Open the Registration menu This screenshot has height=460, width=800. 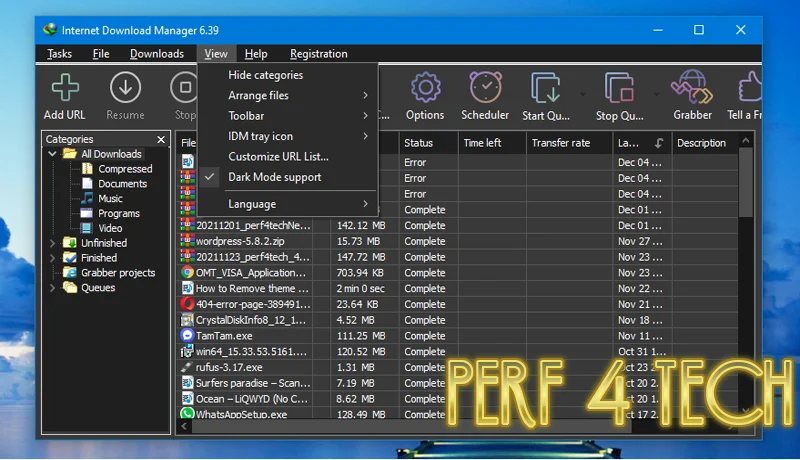318,54
